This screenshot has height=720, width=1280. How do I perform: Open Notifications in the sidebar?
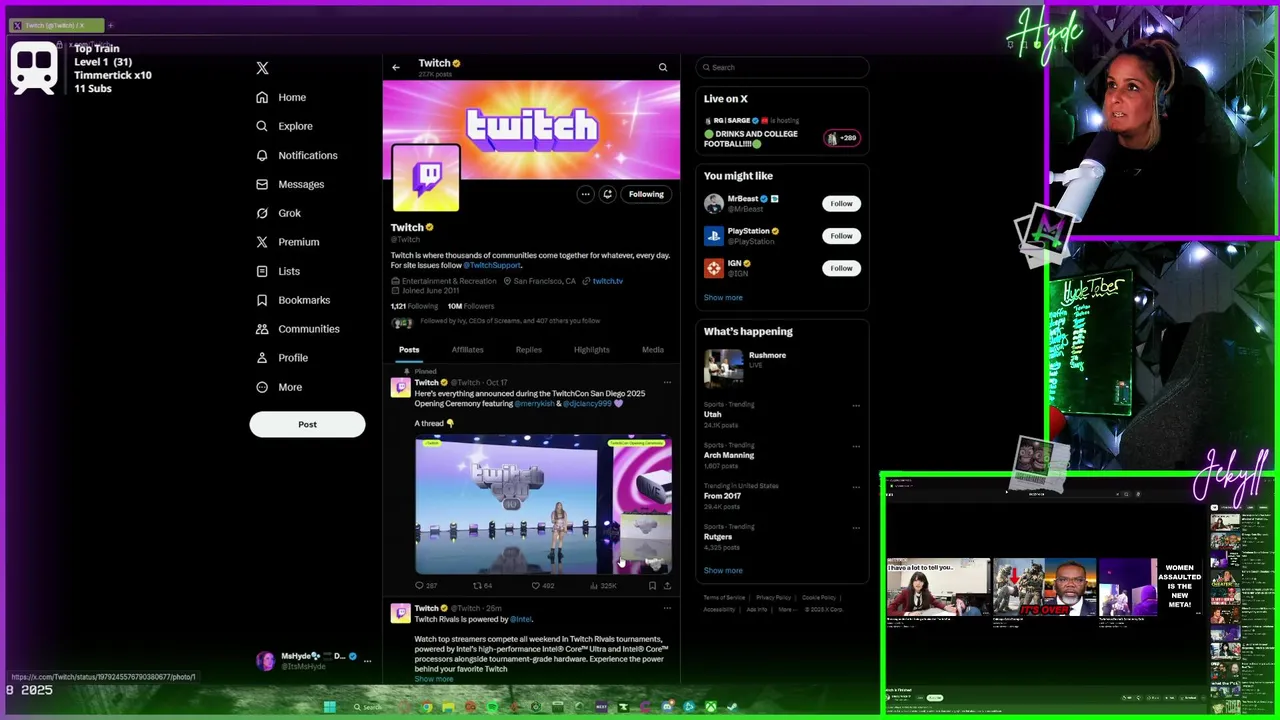(296, 155)
